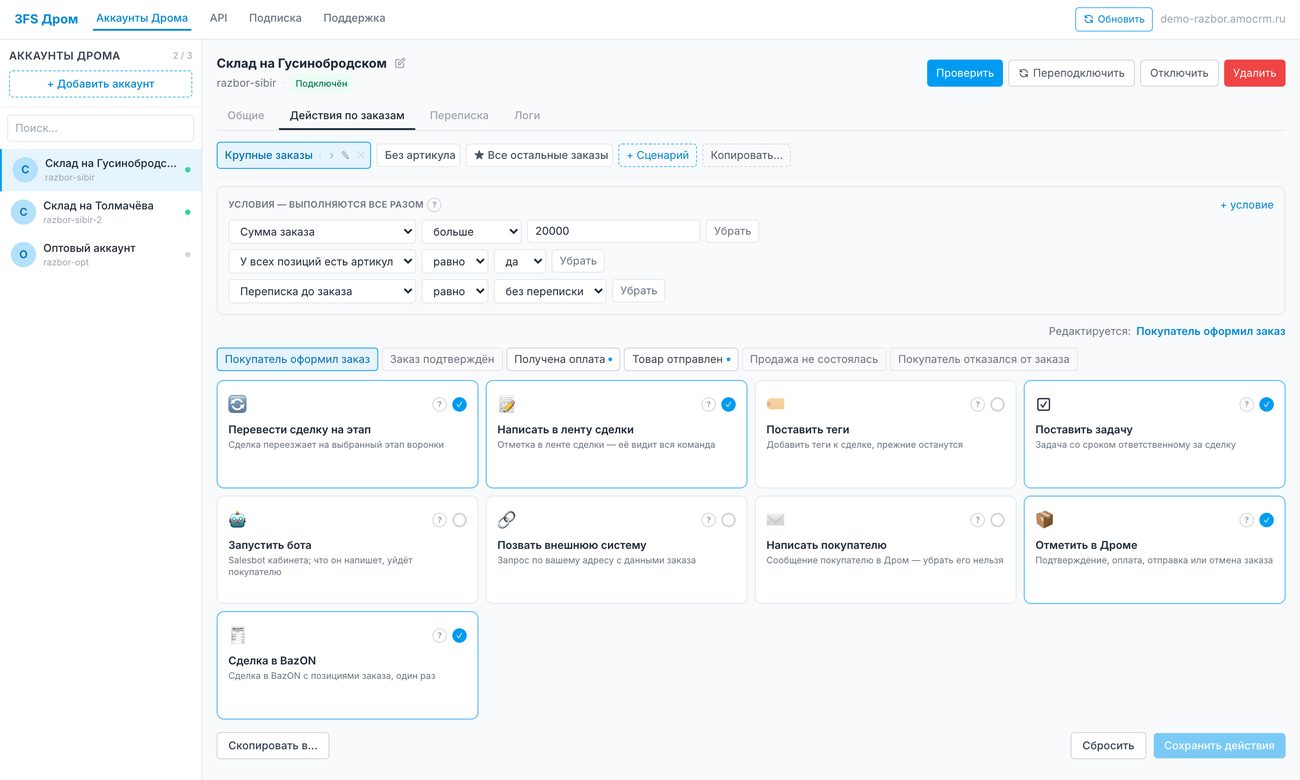
Task: Click Сохранить действия button
Action: [1219, 746]
